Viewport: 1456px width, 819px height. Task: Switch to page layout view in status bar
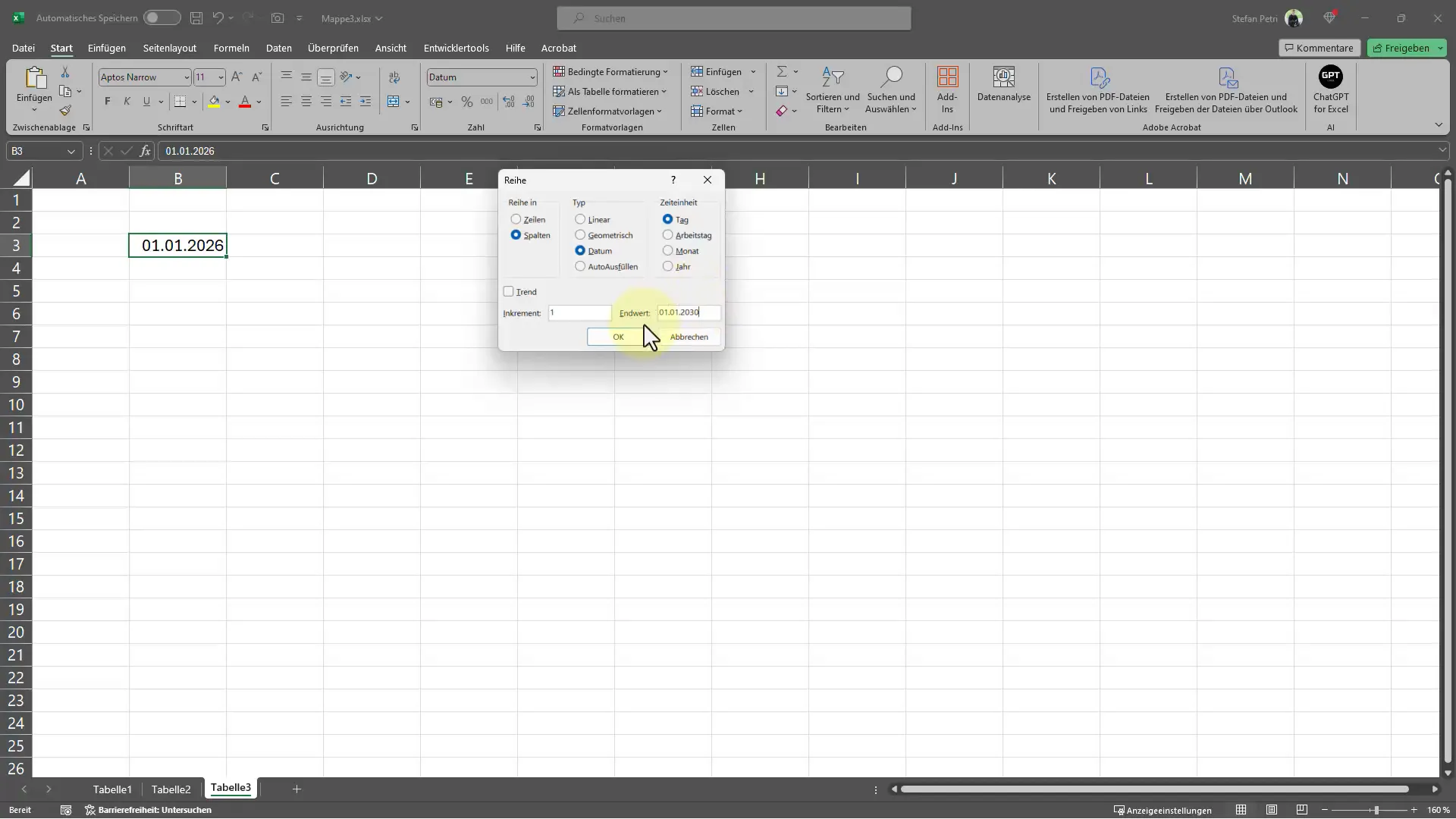click(x=1272, y=810)
